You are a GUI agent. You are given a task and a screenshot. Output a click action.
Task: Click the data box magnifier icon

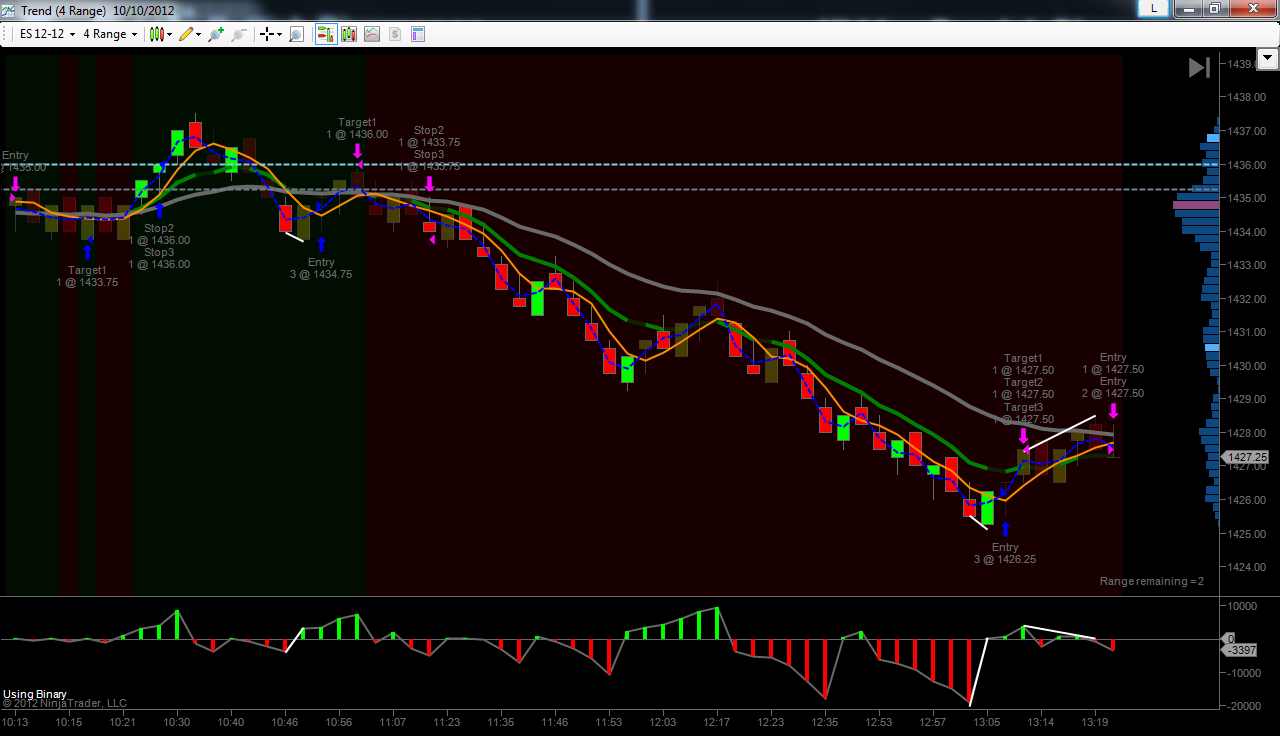pyautogui.click(x=296, y=34)
